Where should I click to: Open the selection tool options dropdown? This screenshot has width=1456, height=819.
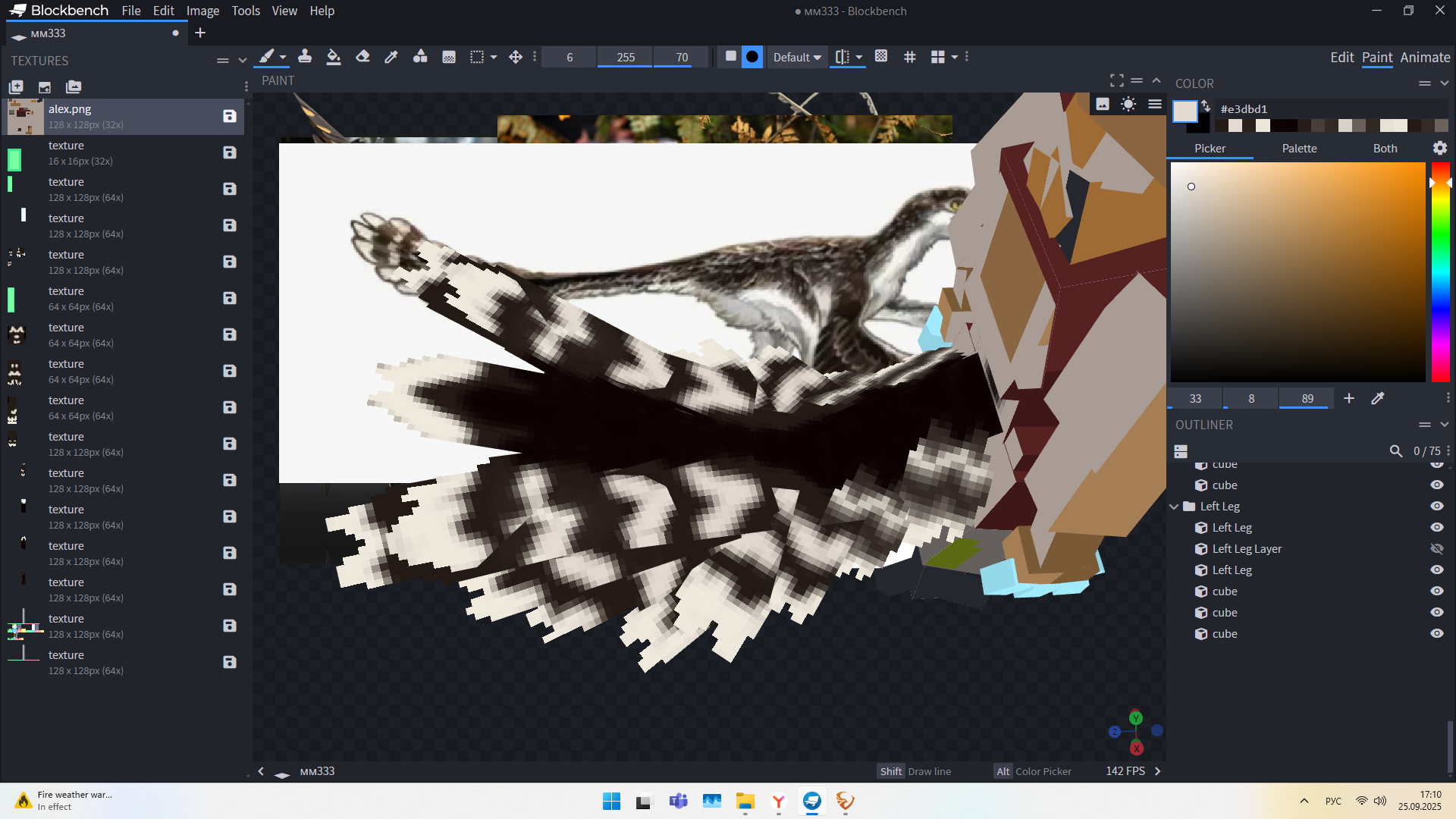(494, 58)
